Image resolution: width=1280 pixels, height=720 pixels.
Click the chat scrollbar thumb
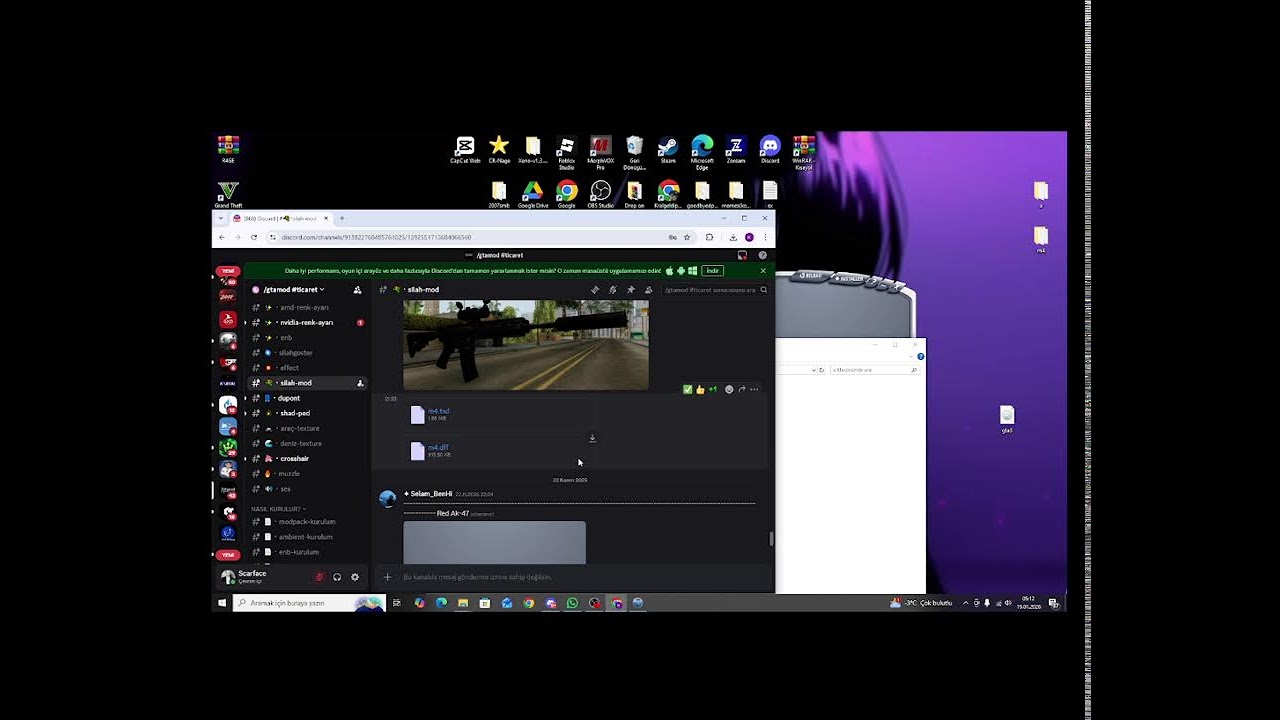(771, 538)
